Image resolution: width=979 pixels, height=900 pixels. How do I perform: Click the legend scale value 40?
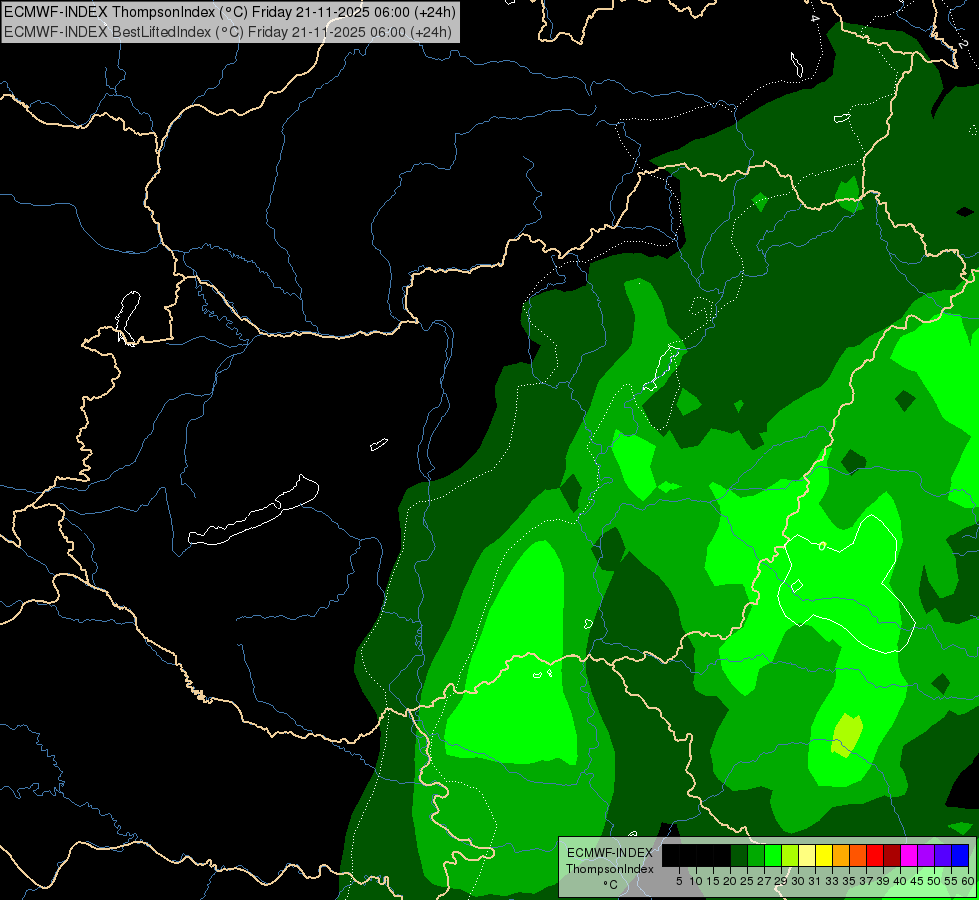pos(900,881)
